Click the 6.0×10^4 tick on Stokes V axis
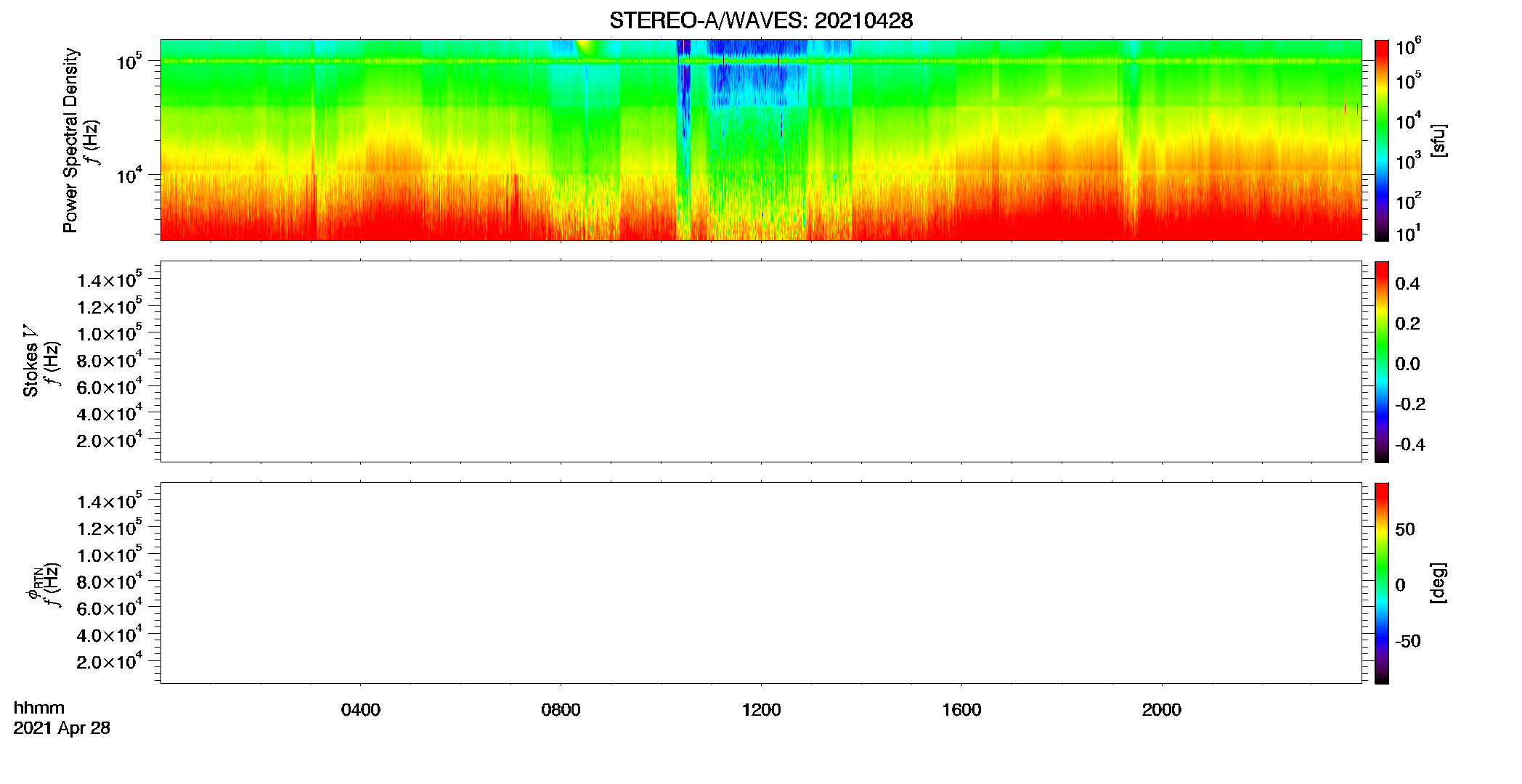Screen dimensions: 1522x784 coord(110,388)
